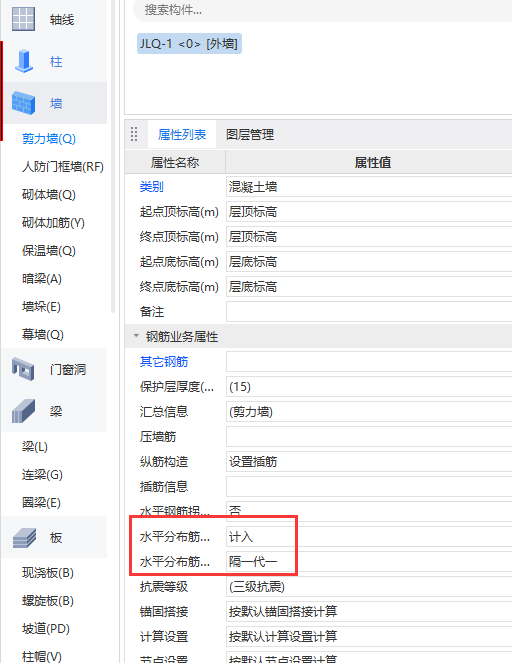Switch to the 属性列表 tab
The height and width of the screenshot is (663, 512).
[182, 134]
